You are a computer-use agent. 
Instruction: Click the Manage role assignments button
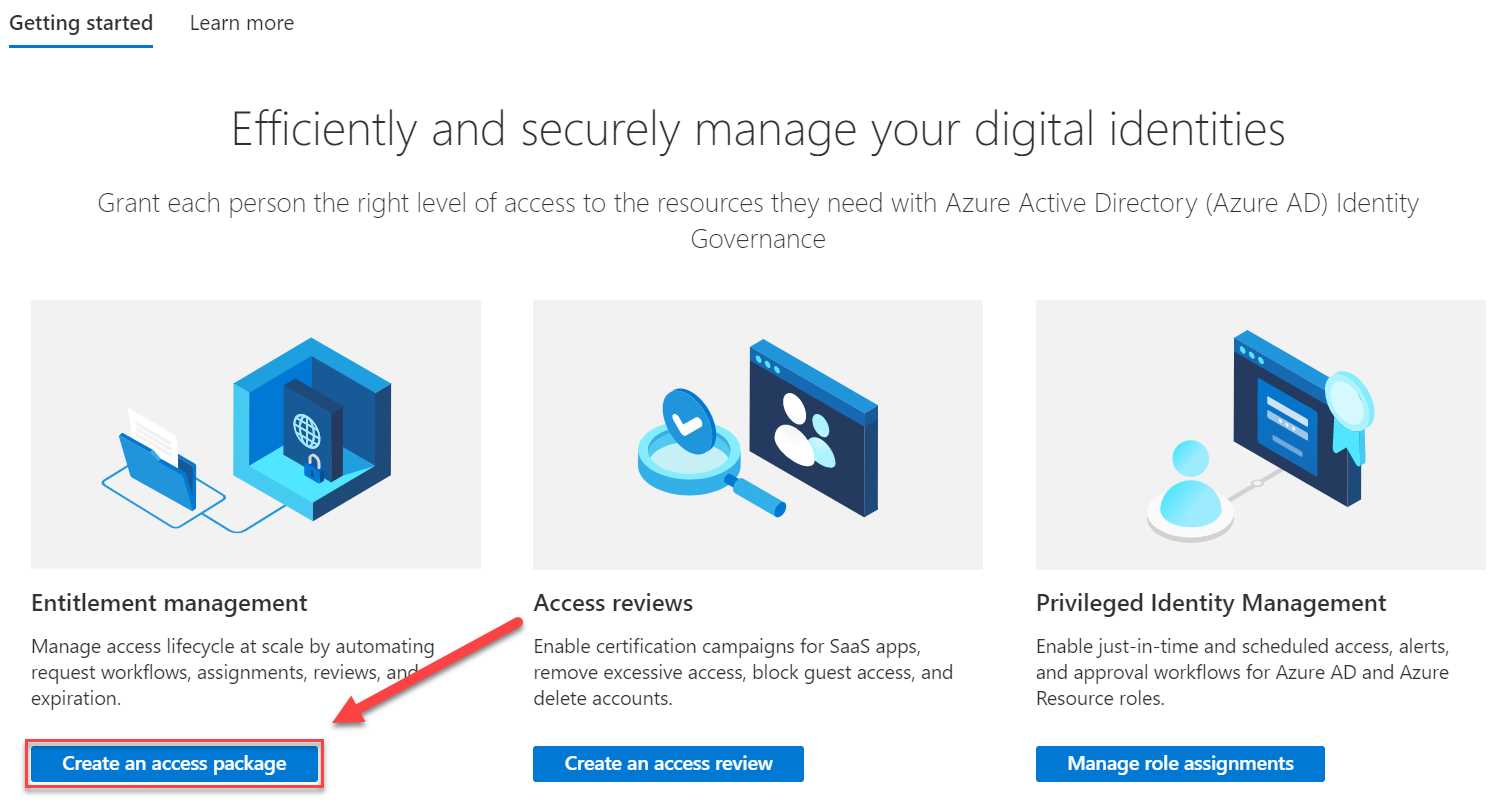click(1180, 763)
